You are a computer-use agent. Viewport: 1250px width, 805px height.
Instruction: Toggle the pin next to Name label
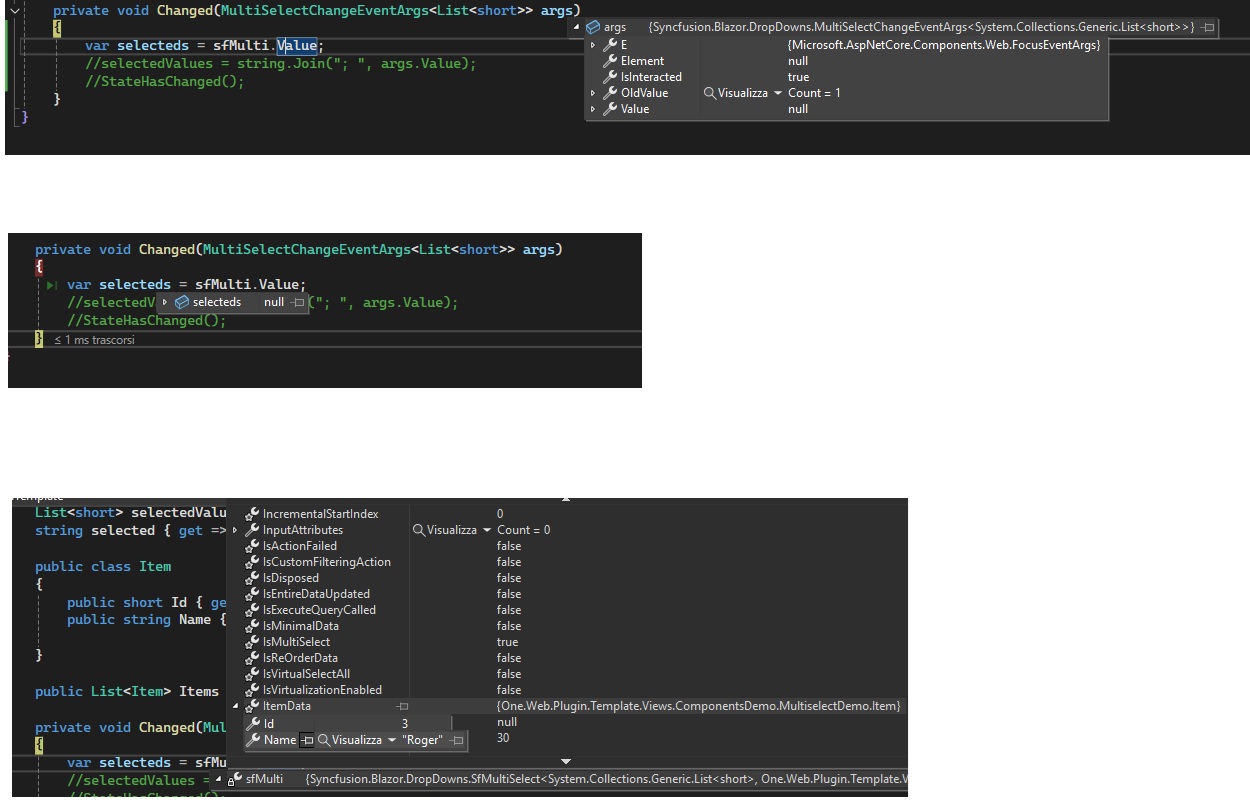tap(307, 740)
